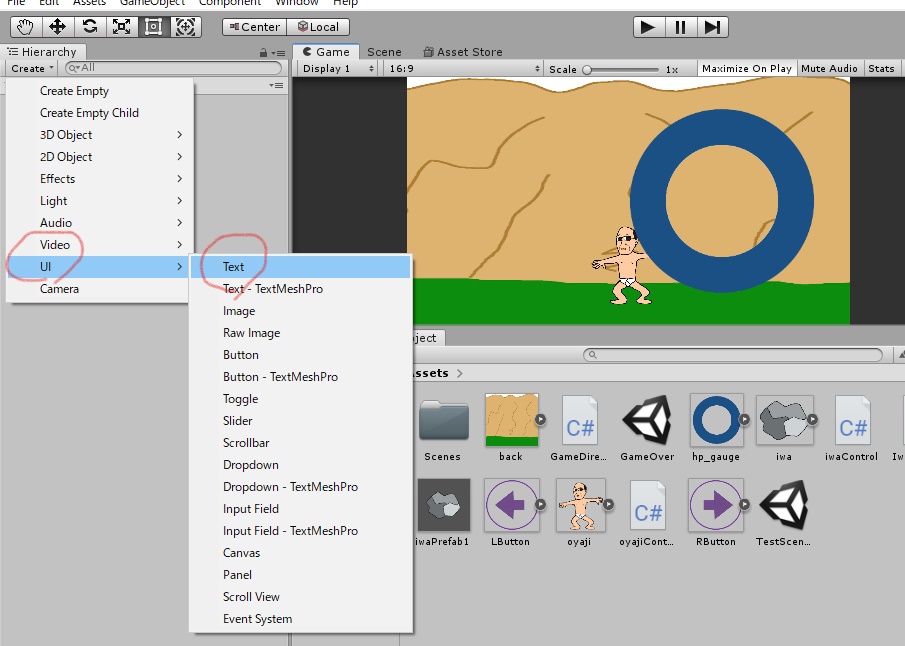Choose Create Empty from menu
Screen dimensions: 905x646
100,91
